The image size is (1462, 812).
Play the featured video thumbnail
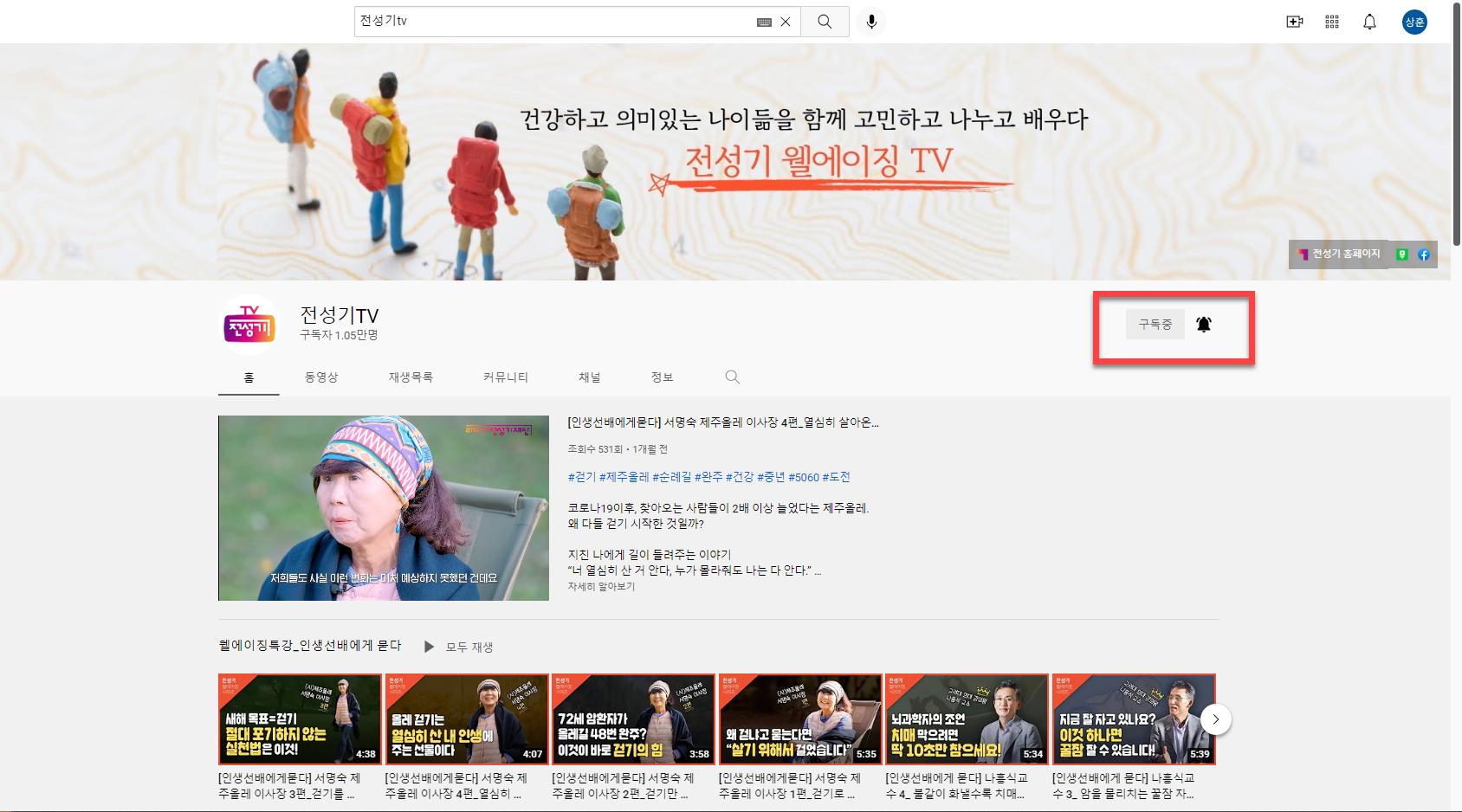point(384,508)
